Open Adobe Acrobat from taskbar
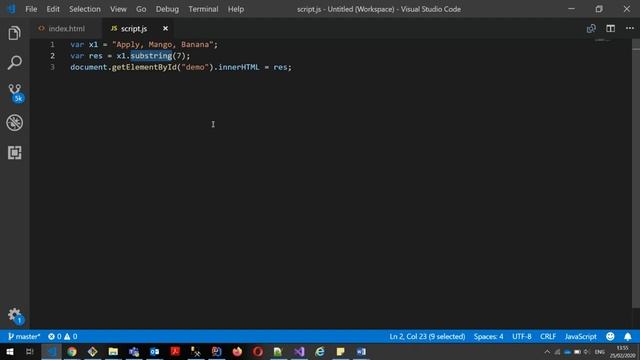 tap(175, 351)
